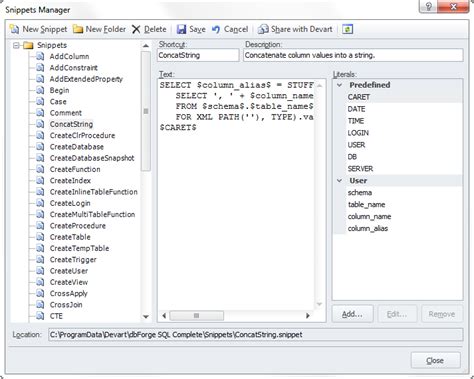Select the CreateTable snippet
The height and width of the screenshot is (379, 474).
(x=70, y=237)
